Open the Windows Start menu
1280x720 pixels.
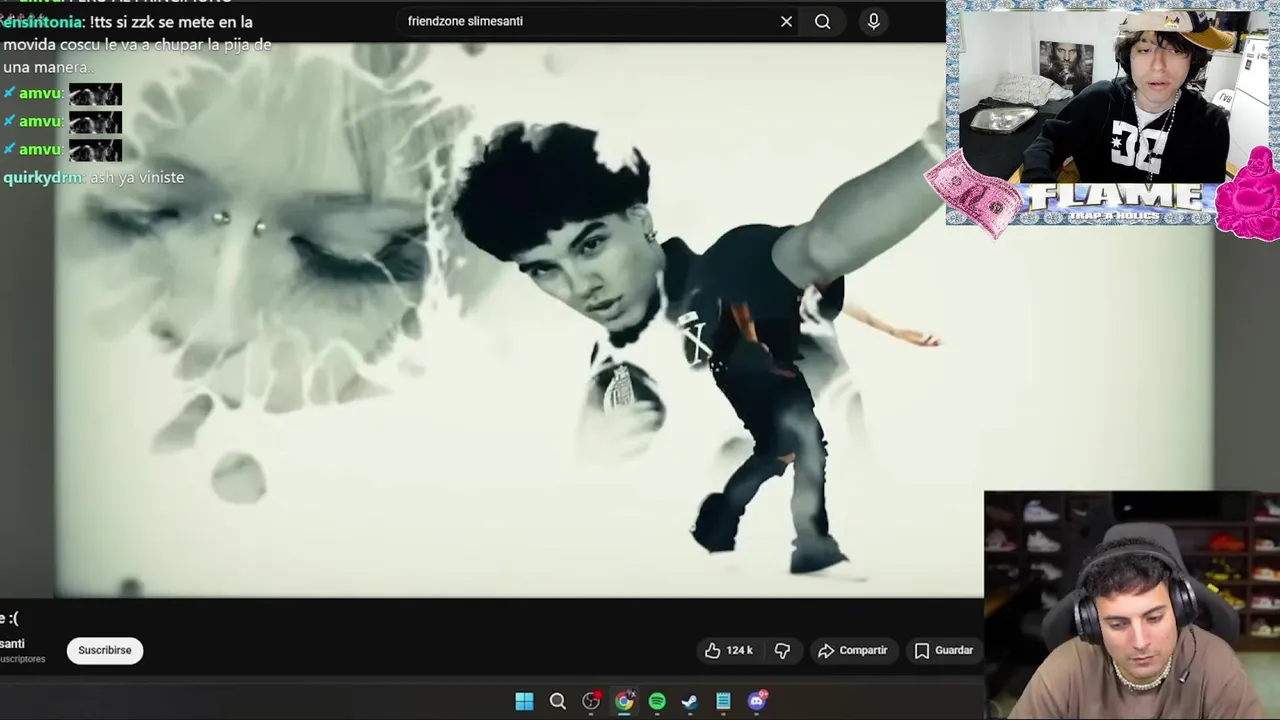(x=524, y=701)
